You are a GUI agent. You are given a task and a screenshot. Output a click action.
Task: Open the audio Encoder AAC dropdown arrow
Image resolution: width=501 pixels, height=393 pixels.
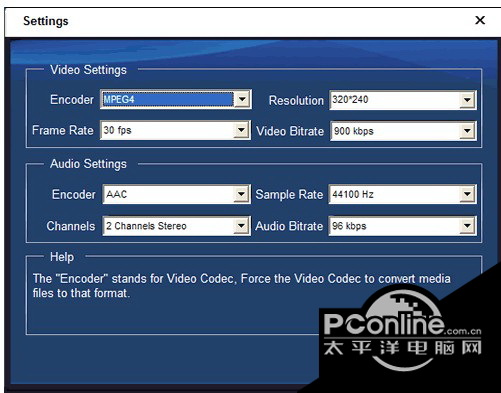(241, 194)
